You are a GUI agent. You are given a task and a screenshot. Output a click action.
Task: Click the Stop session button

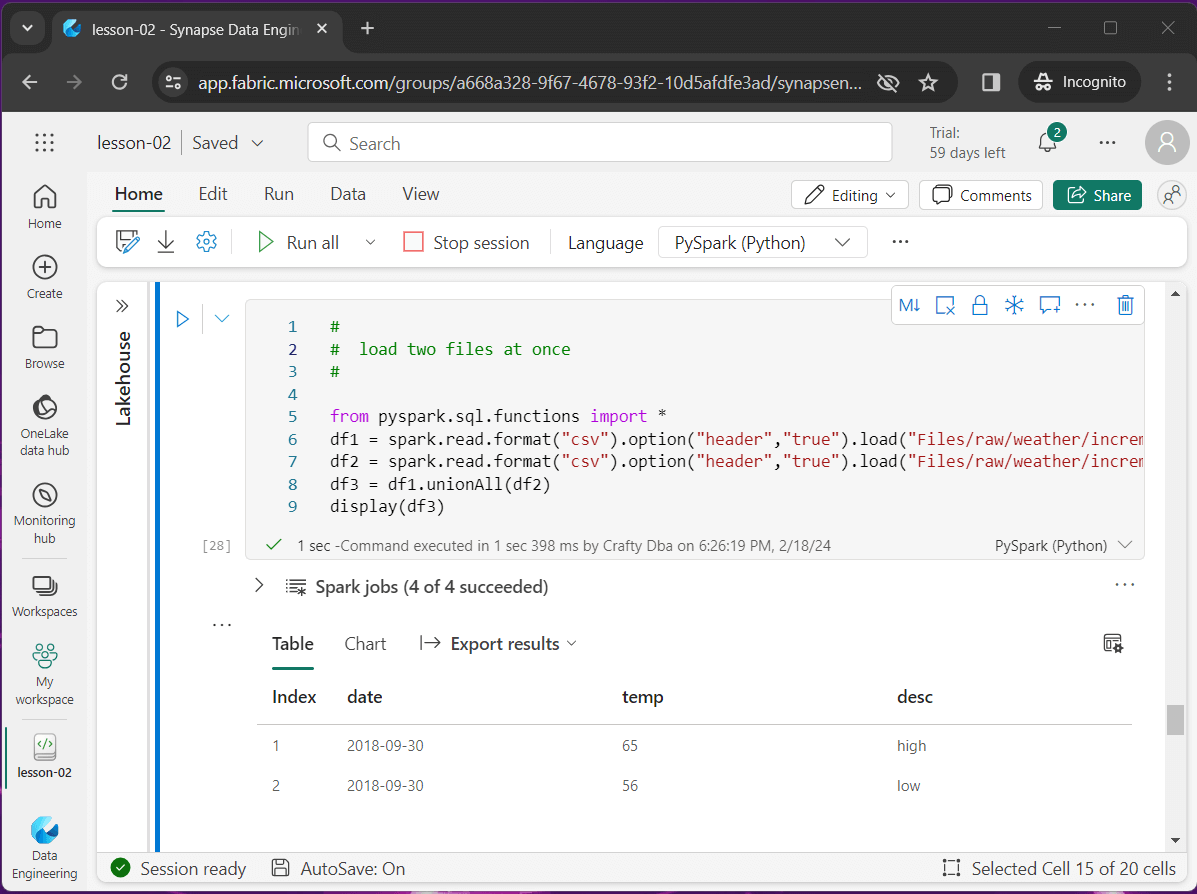click(x=467, y=242)
